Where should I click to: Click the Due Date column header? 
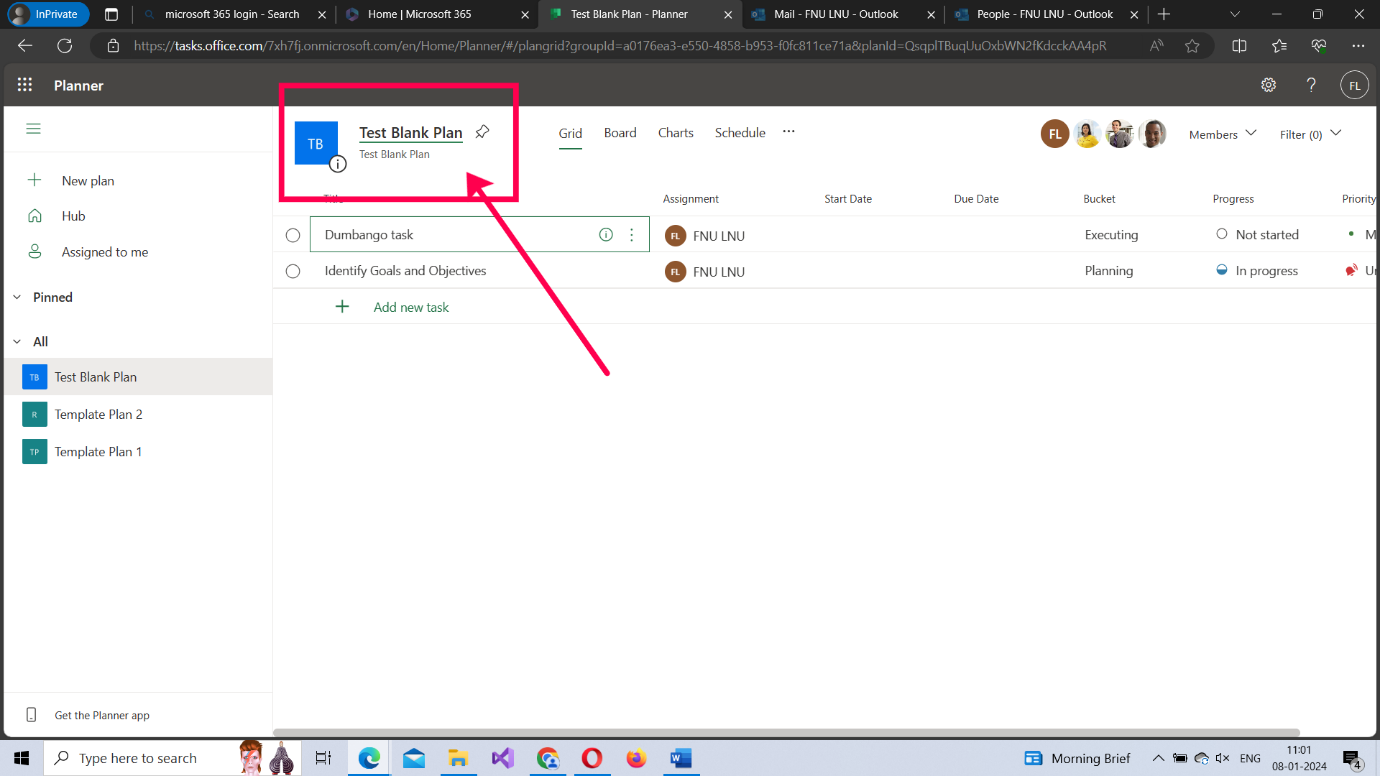(x=976, y=199)
